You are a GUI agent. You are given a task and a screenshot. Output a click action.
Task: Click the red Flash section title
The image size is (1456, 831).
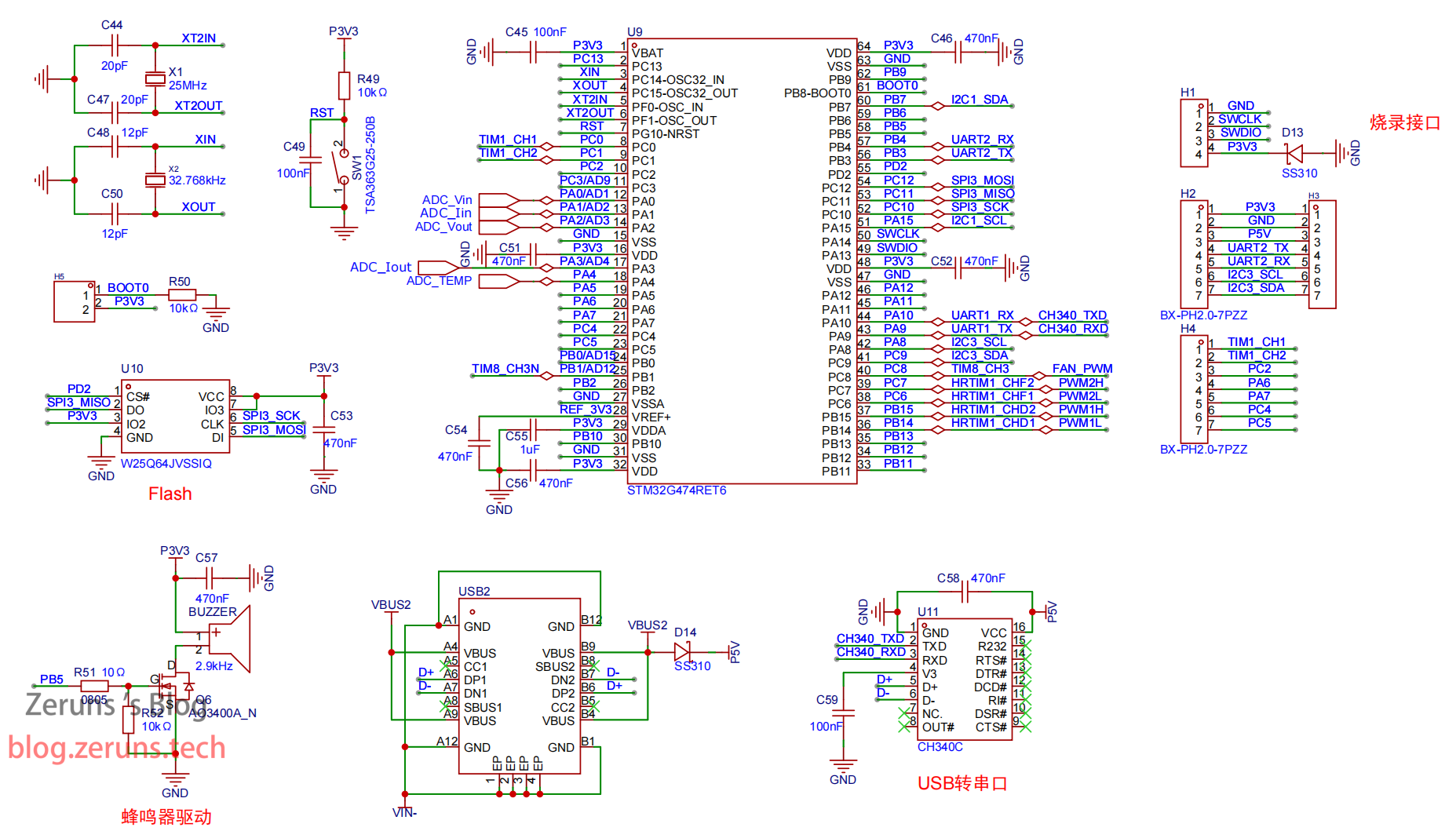[170, 494]
